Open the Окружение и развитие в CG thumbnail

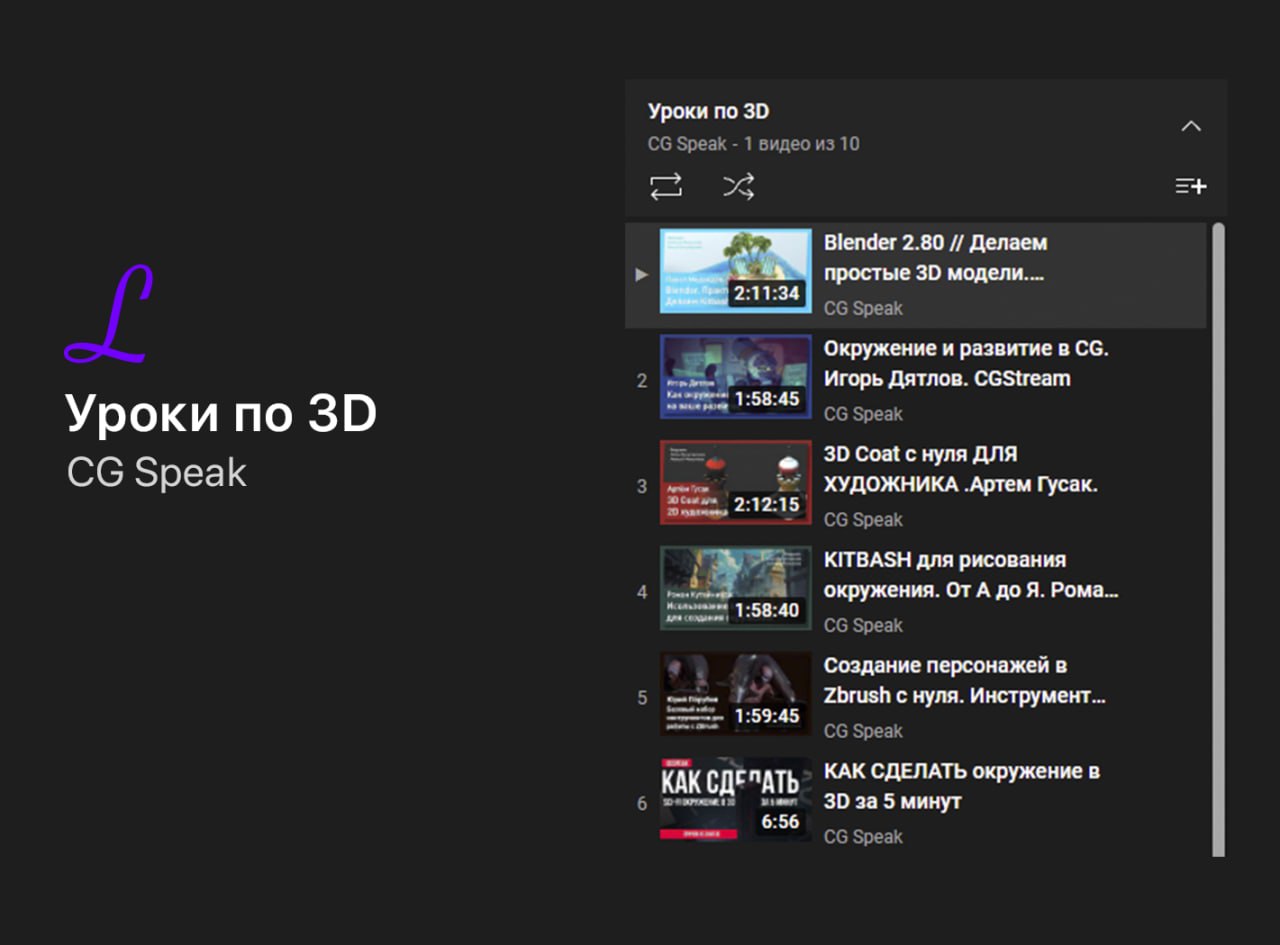[x=735, y=377]
